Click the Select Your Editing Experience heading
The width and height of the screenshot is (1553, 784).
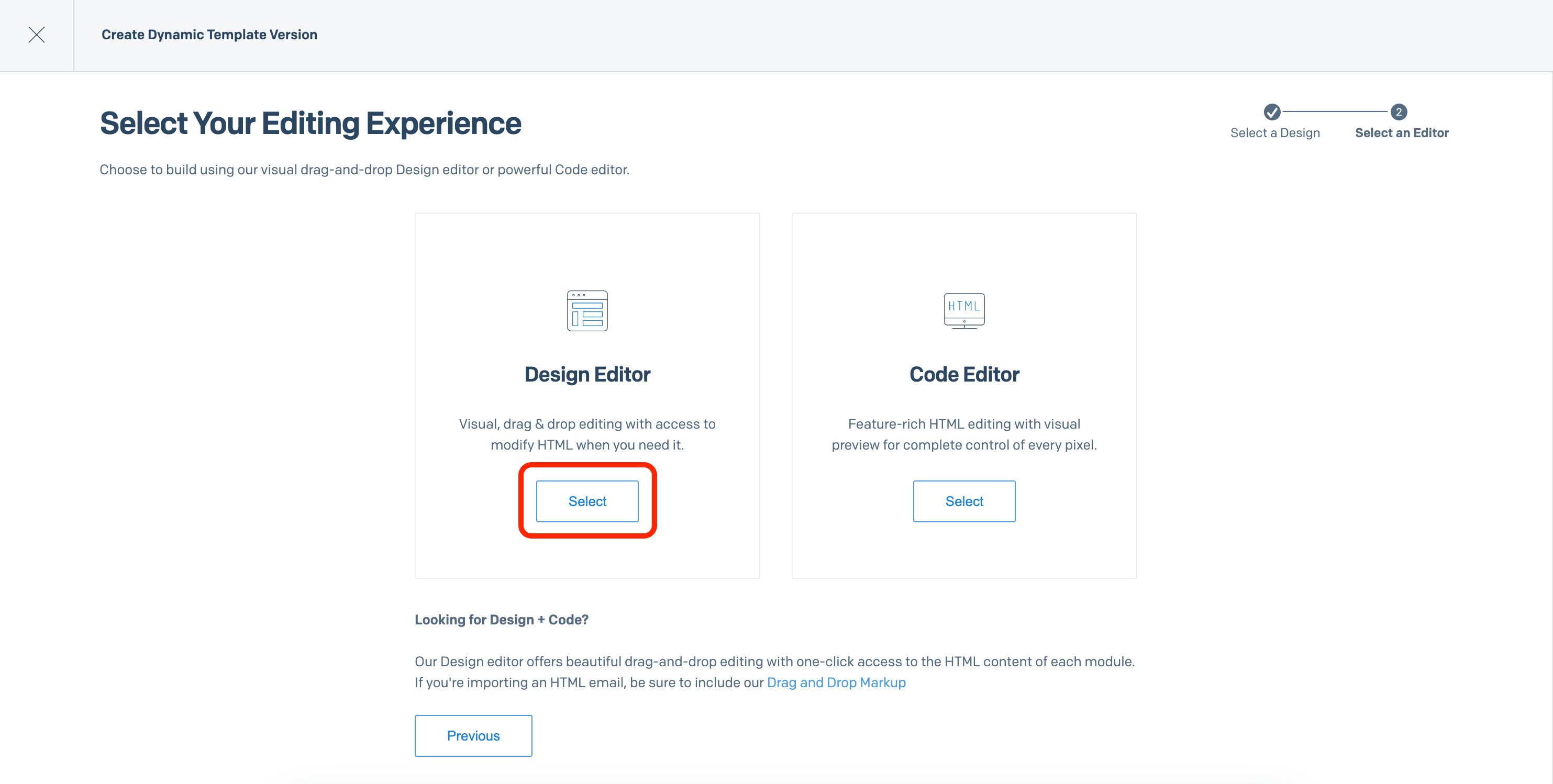click(310, 124)
